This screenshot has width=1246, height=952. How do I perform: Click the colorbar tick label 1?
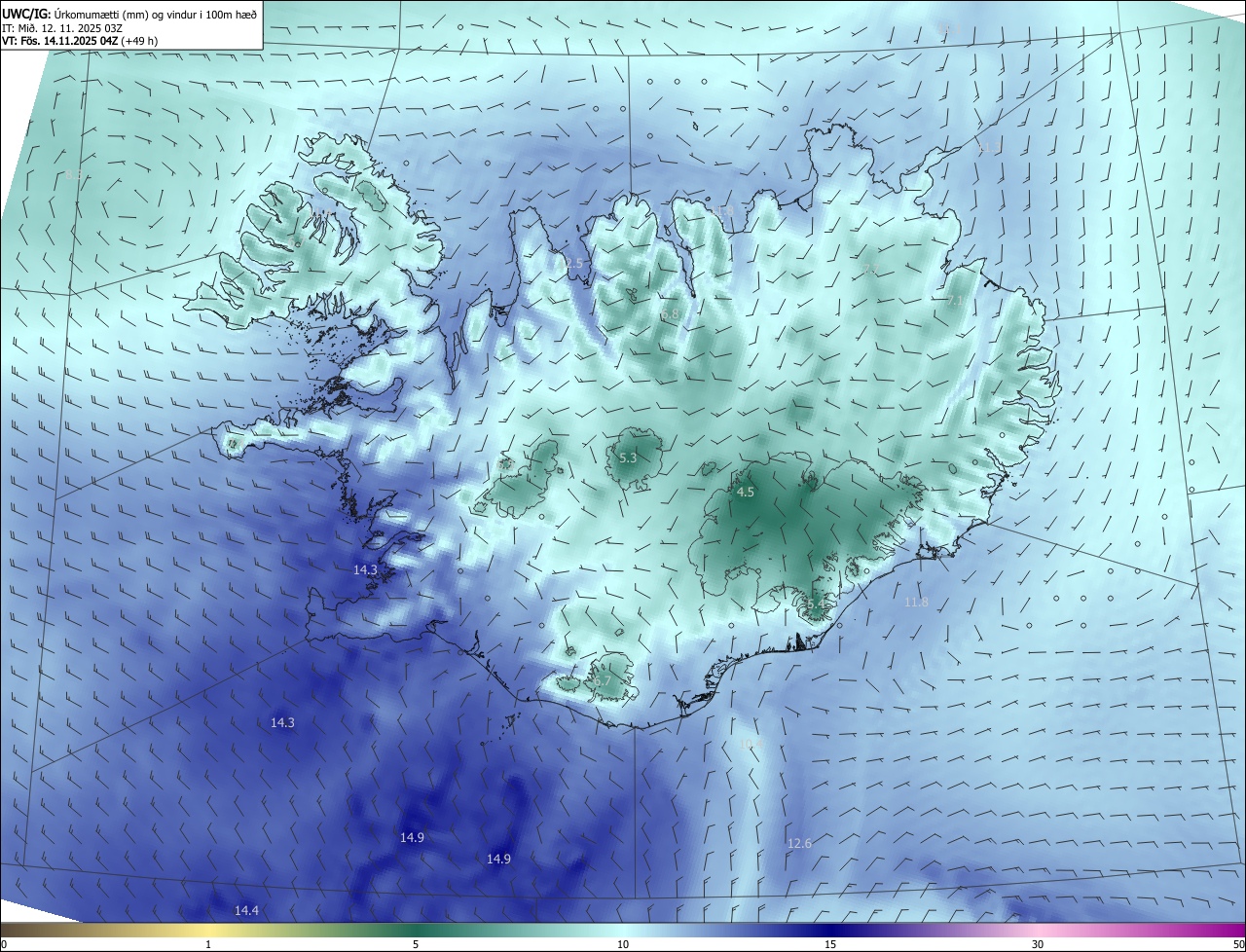coord(208,944)
